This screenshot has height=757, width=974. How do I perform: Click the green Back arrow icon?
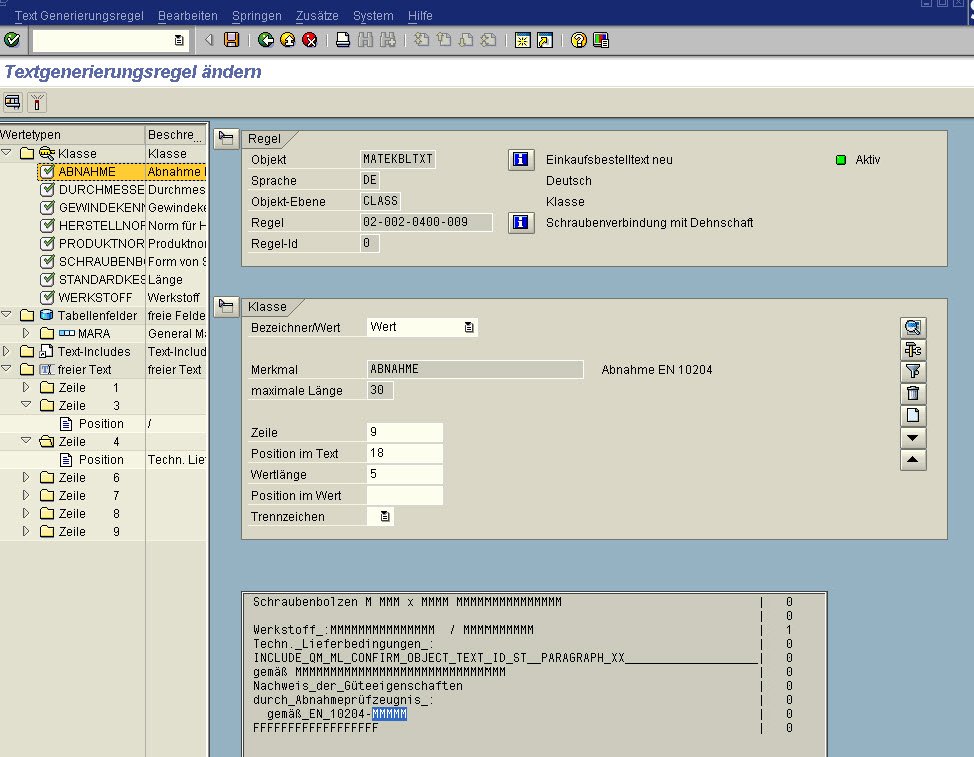[266, 40]
